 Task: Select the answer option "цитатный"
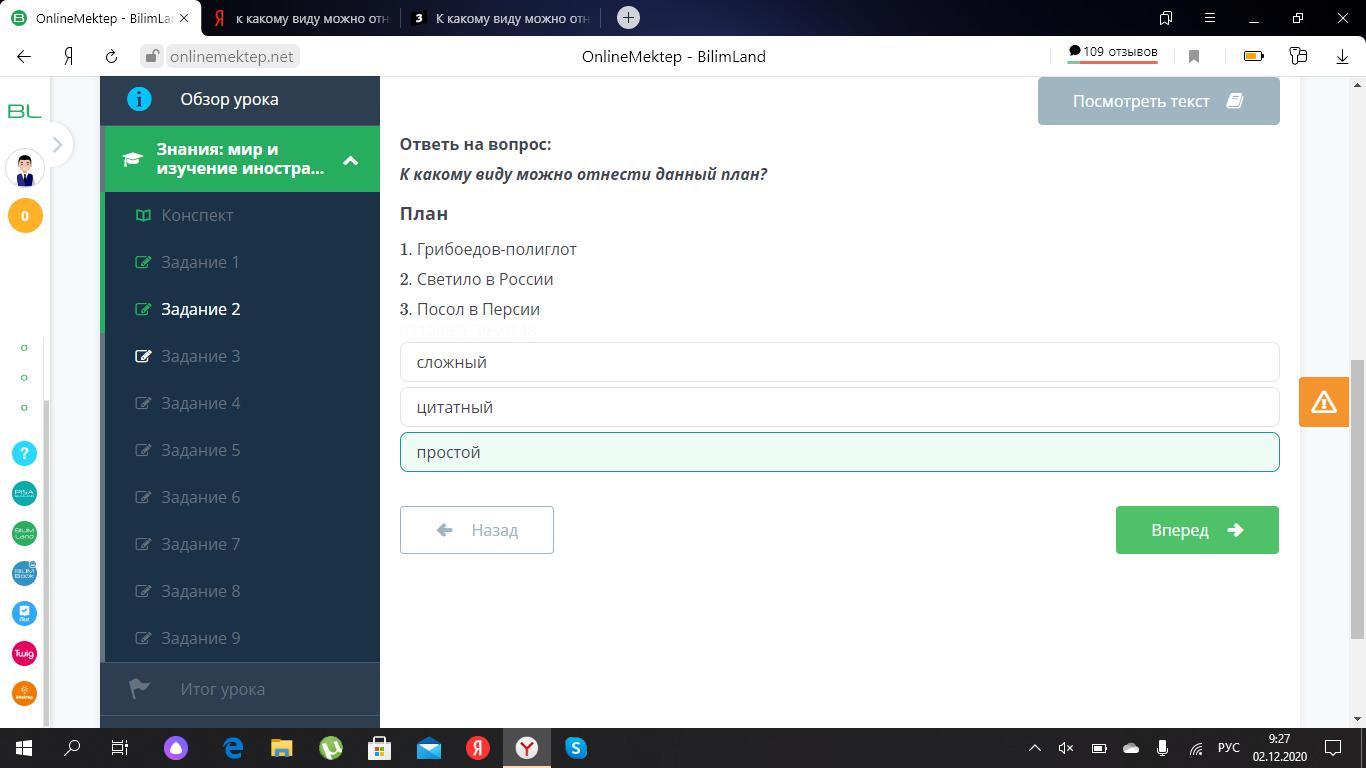tap(839, 407)
